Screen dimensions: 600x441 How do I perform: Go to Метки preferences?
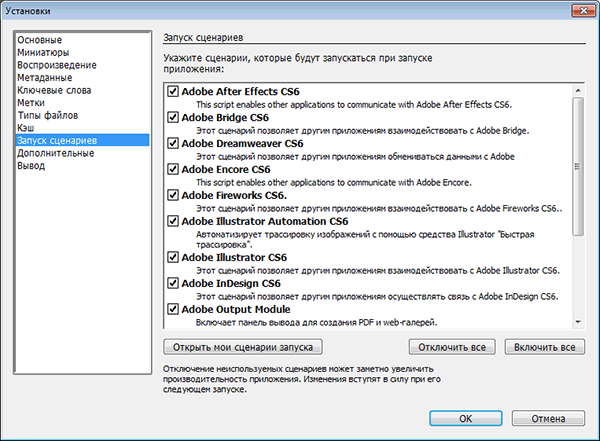pyautogui.click(x=82, y=103)
